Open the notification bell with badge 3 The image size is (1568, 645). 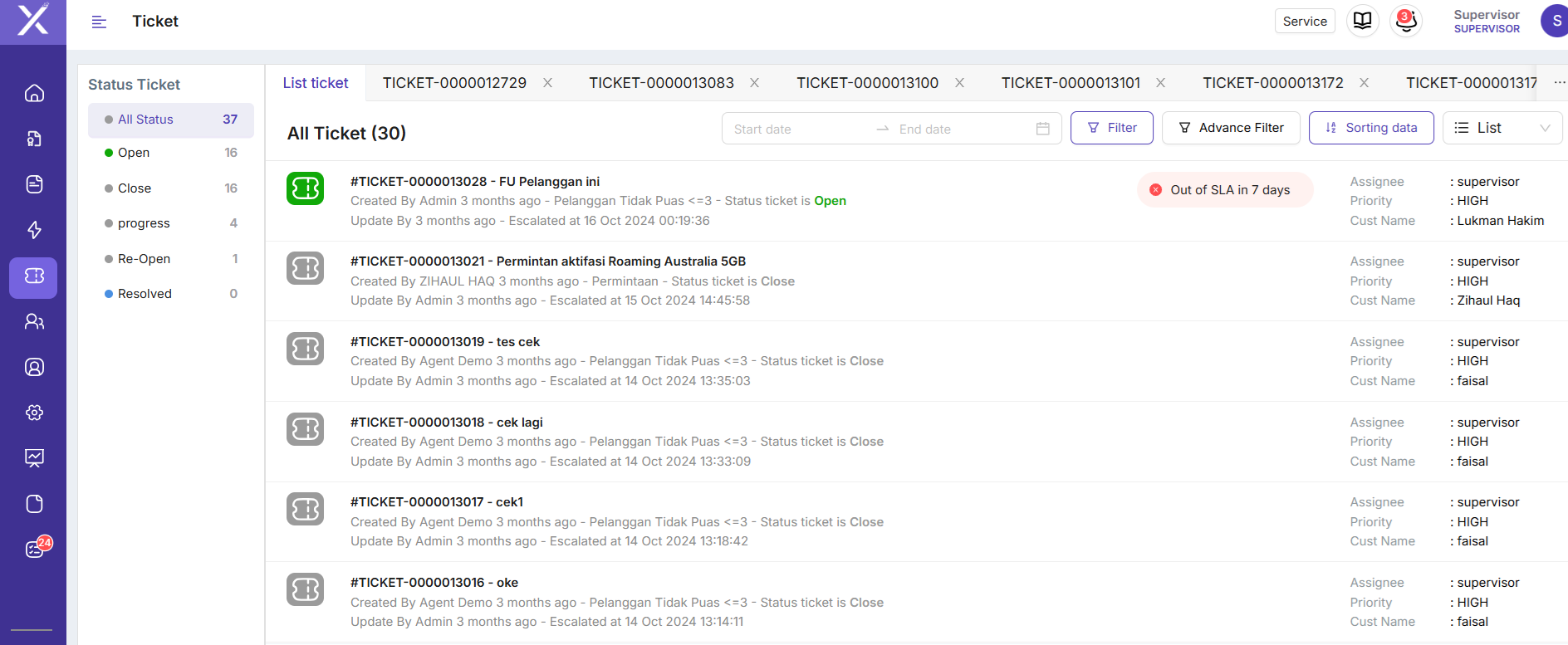(x=1405, y=21)
